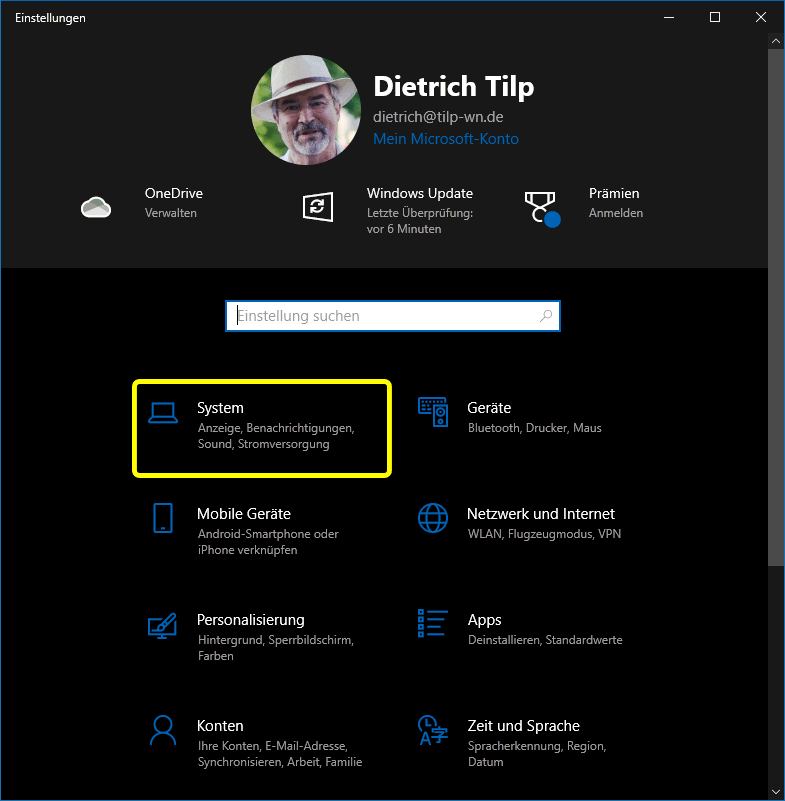
Task: Open the Geräte devices icon
Action: [x=433, y=413]
